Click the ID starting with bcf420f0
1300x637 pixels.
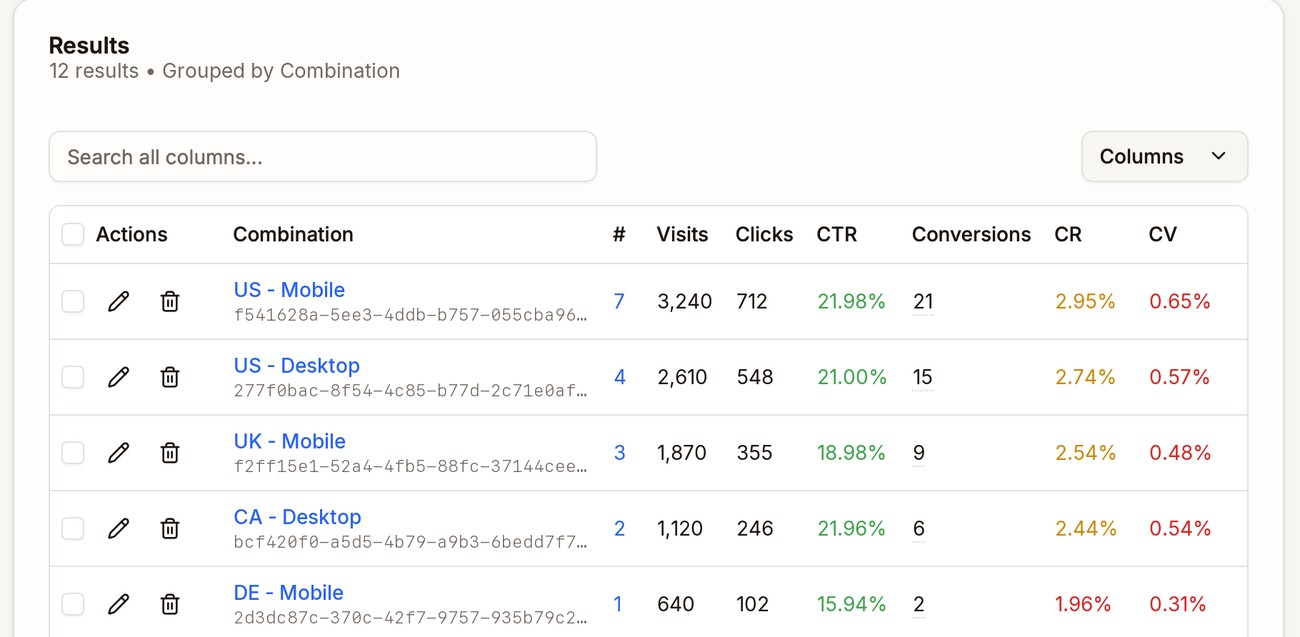(x=410, y=542)
